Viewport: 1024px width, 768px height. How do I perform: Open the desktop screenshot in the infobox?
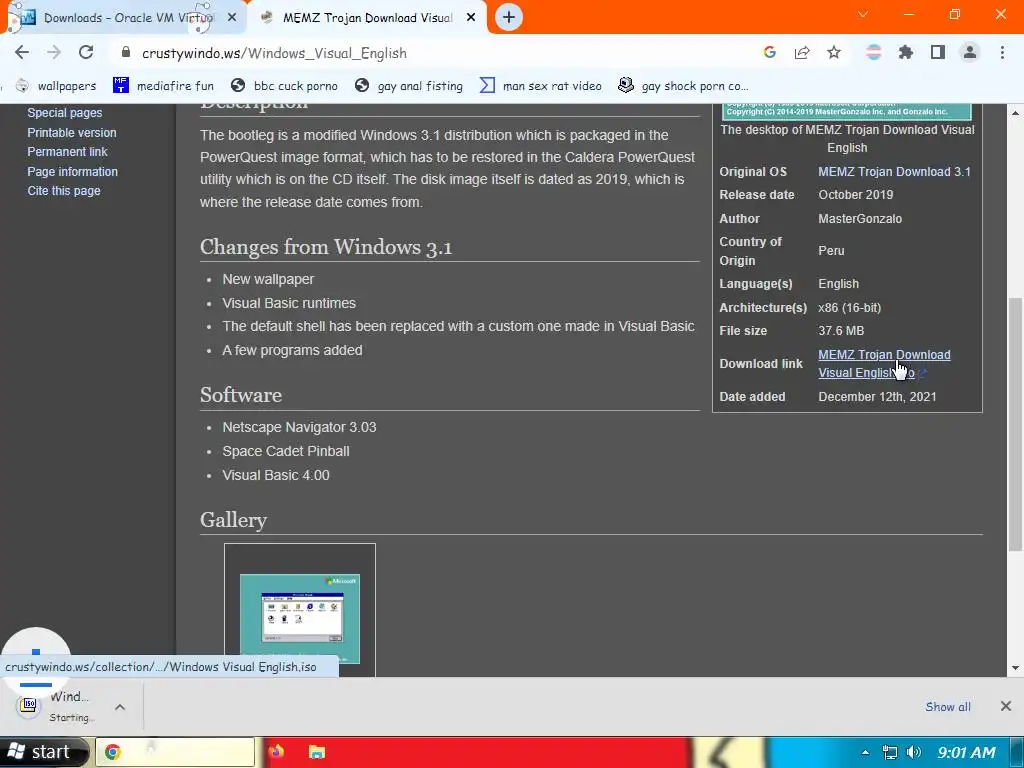coord(846,112)
